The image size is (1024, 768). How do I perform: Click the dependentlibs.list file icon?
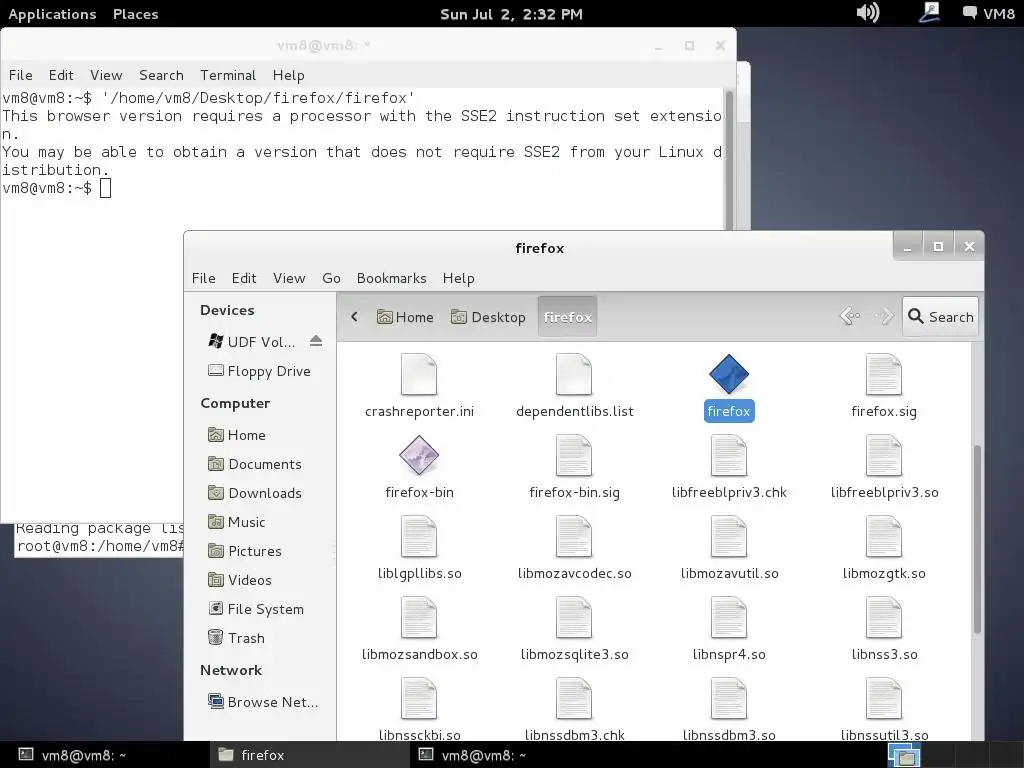574,374
